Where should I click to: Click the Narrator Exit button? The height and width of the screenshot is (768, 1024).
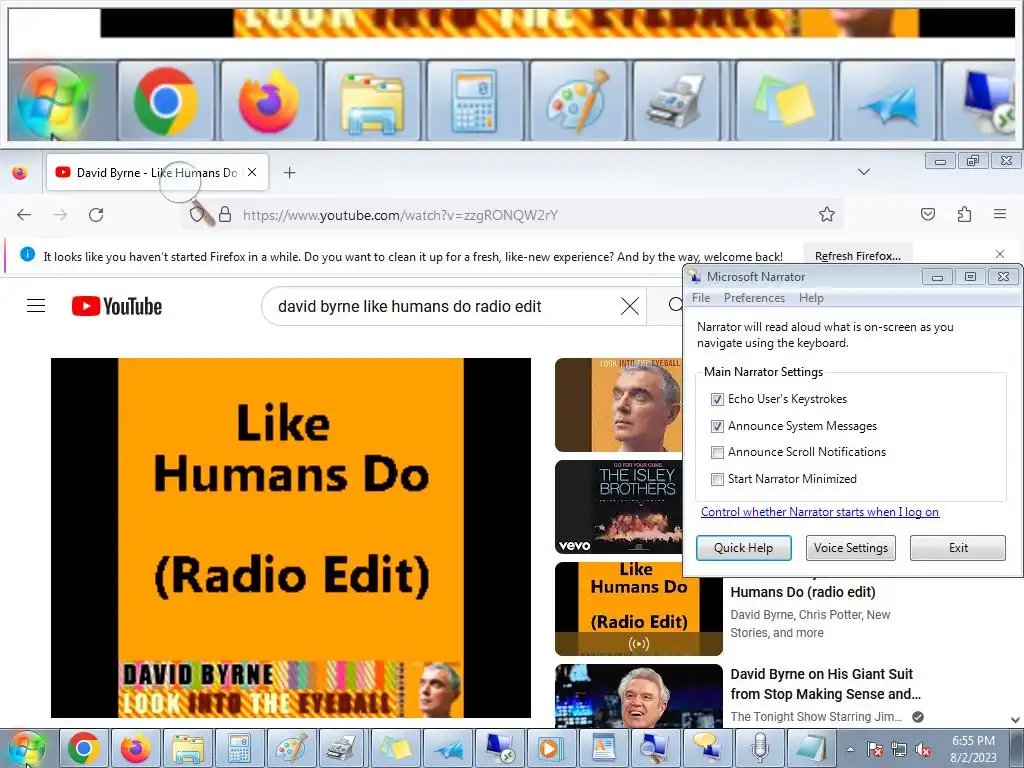click(958, 548)
